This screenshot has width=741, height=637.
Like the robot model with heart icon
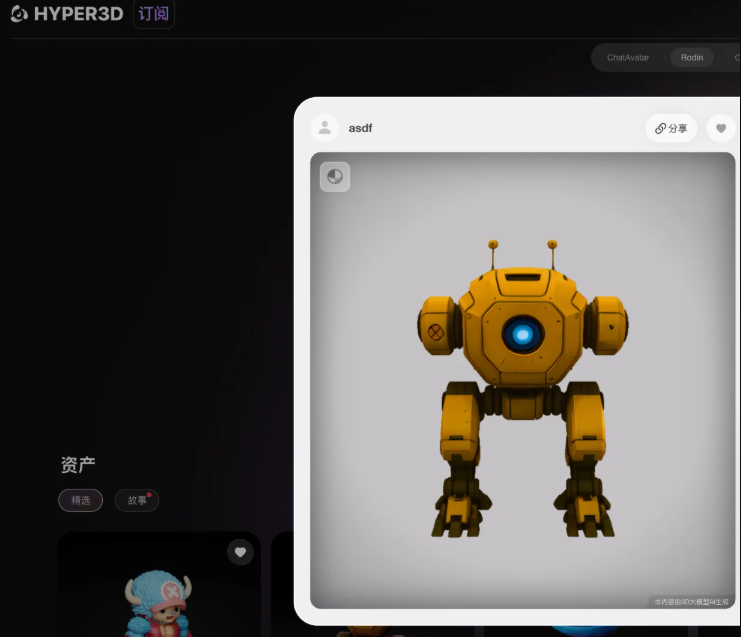click(x=721, y=128)
